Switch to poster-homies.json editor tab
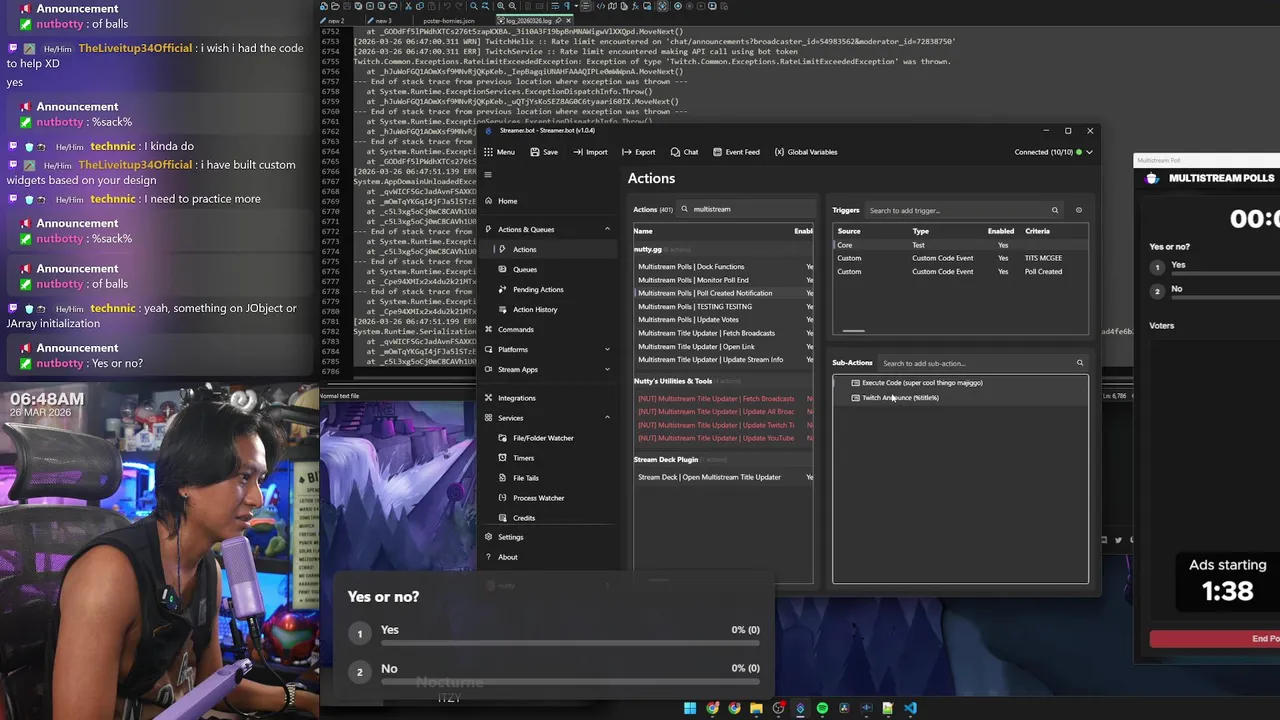Image resolution: width=1280 pixels, height=720 pixels. point(449,20)
